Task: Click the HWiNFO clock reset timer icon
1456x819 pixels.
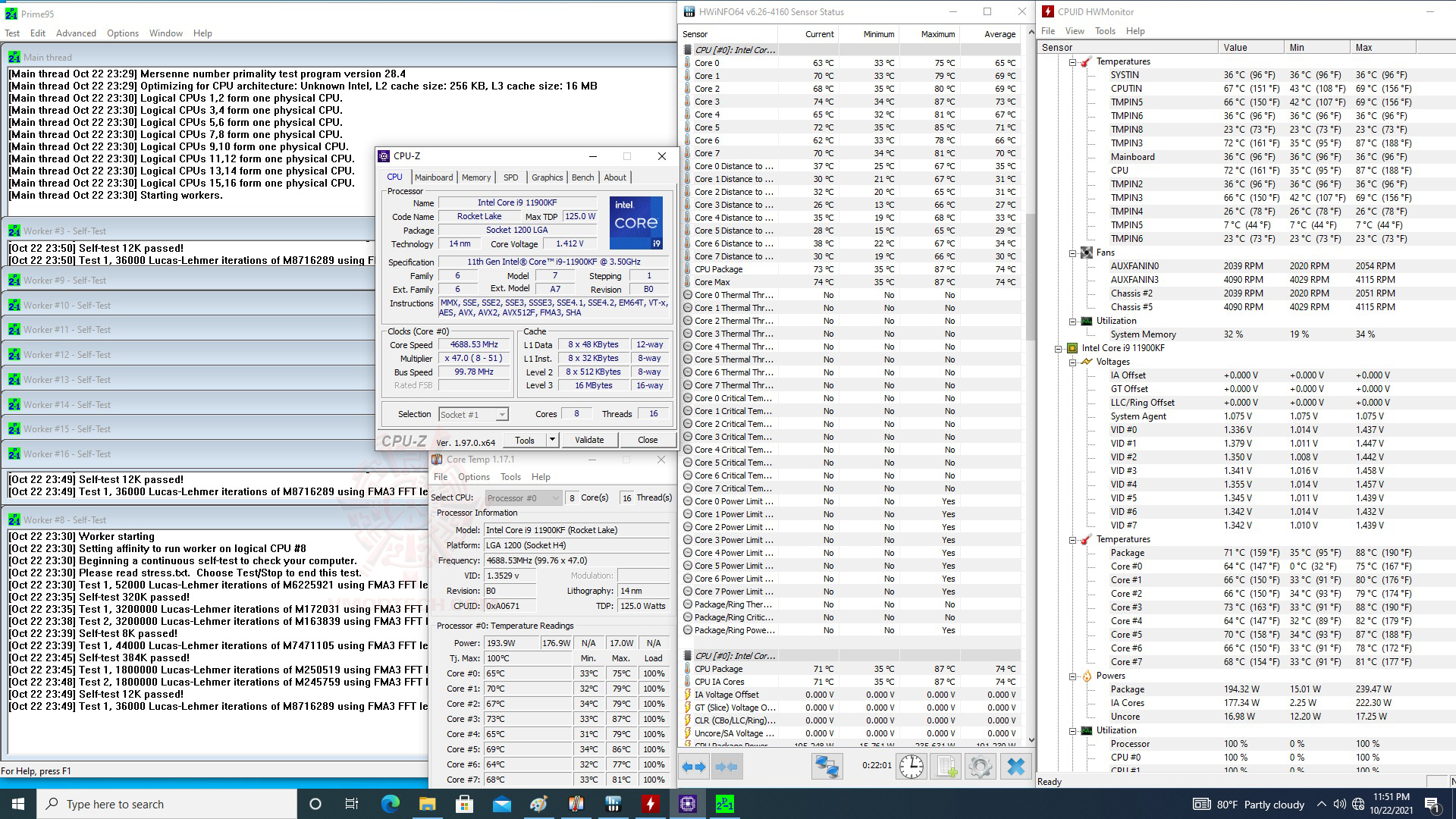Action: [x=911, y=767]
